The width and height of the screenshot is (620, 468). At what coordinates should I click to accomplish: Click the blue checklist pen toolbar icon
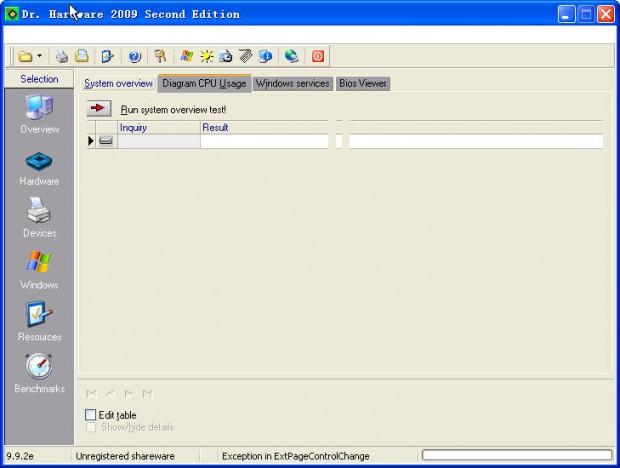pyautogui.click(x=108, y=57)
